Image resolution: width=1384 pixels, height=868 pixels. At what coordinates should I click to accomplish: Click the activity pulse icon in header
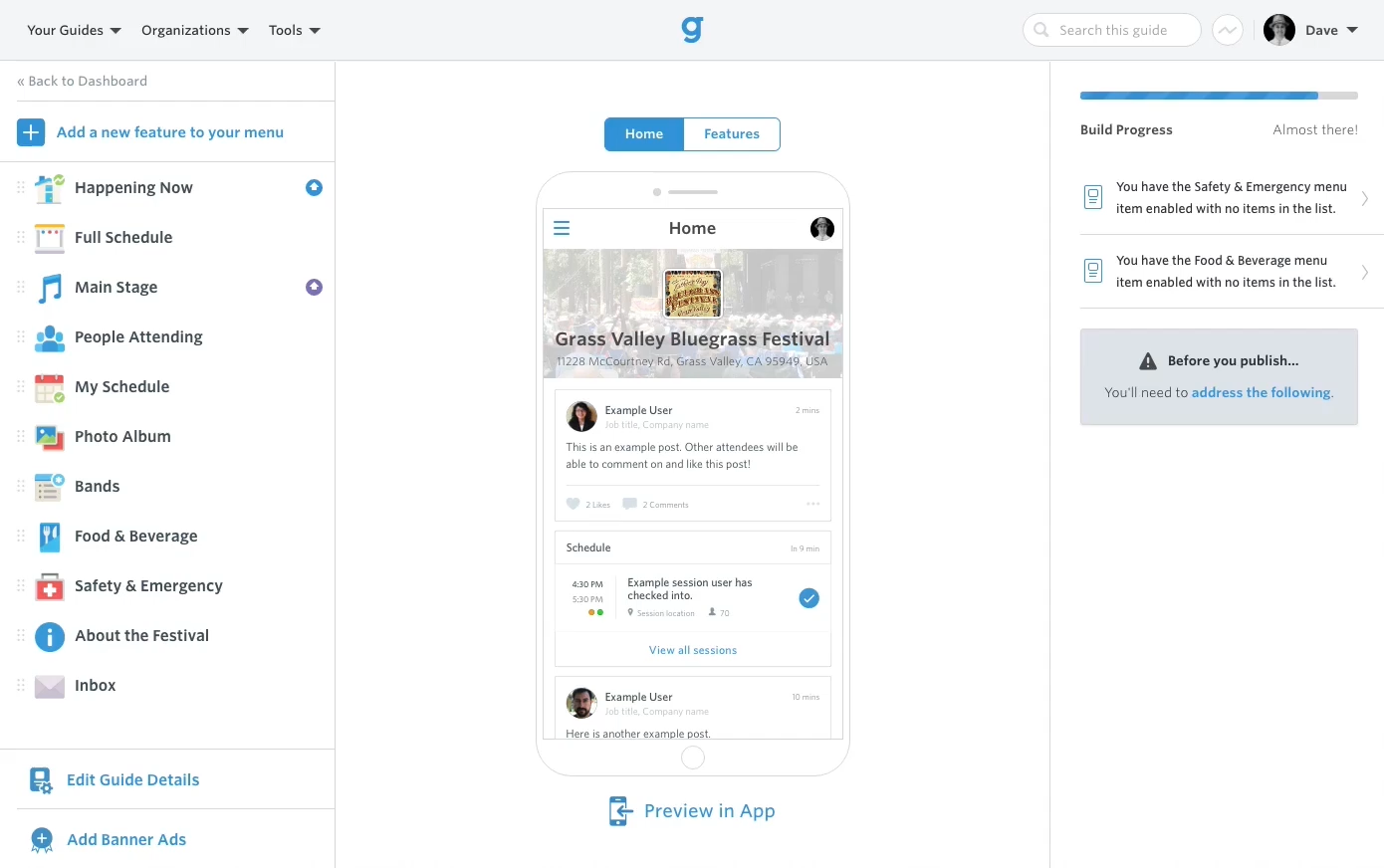[x=1228, y=30]
